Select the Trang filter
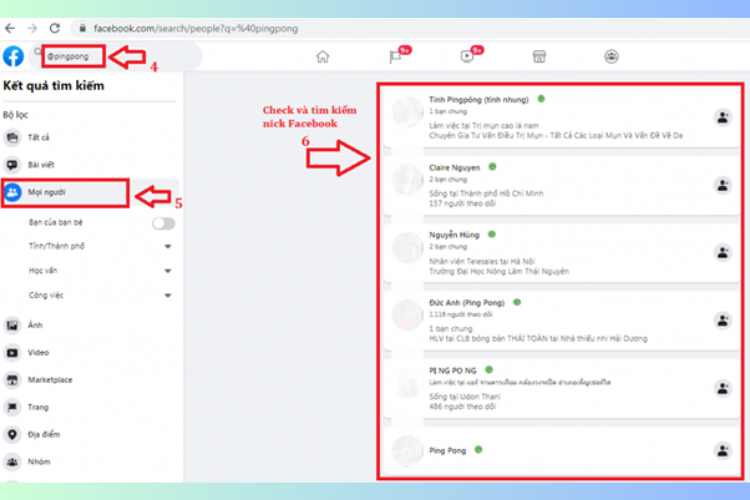750x500 pixels. (89, 407)
